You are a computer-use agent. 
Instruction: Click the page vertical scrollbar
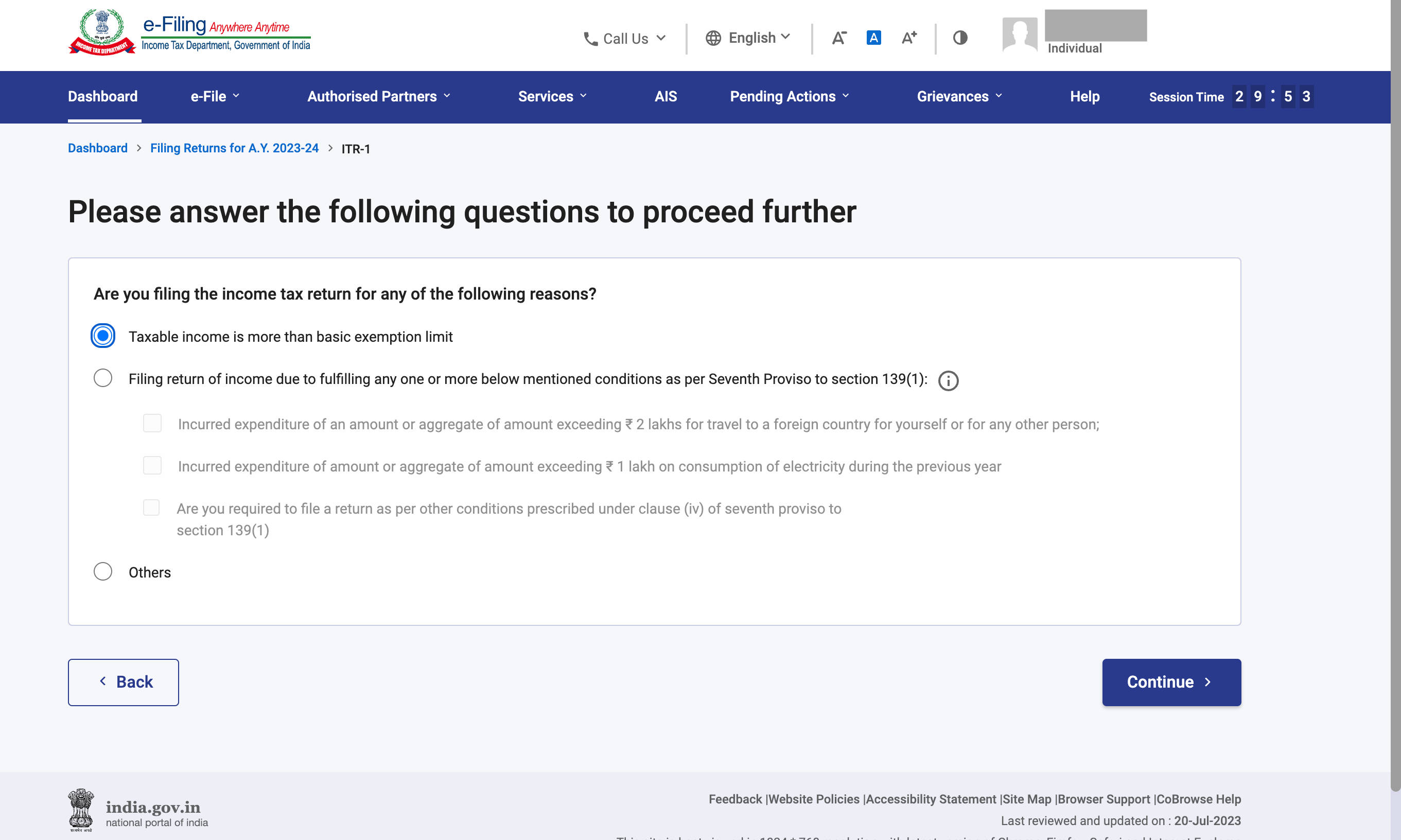pyautogui.click(x=1395, y=396)
